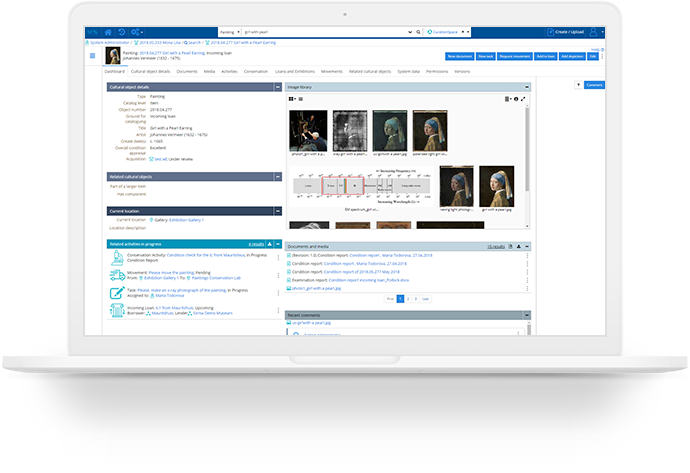Open the x-ray girl with a pearl thumbnail
This screenshot has width=690, height=473.
(350, 131)
